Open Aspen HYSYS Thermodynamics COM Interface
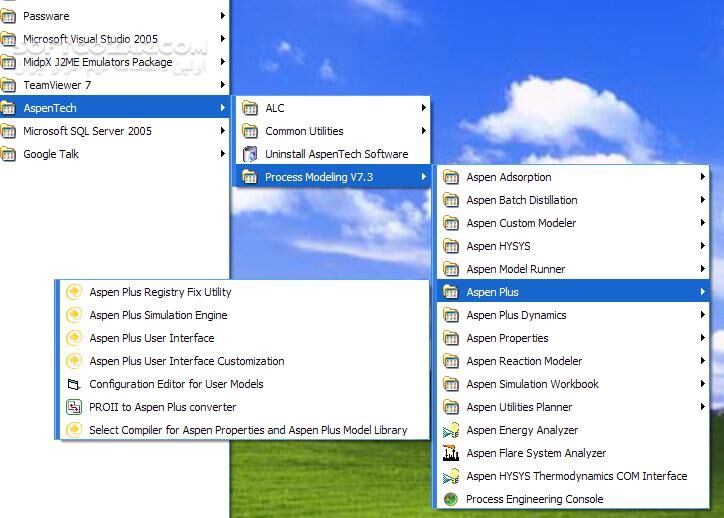Viewport: 724px width, 518px height. (576, 476)
